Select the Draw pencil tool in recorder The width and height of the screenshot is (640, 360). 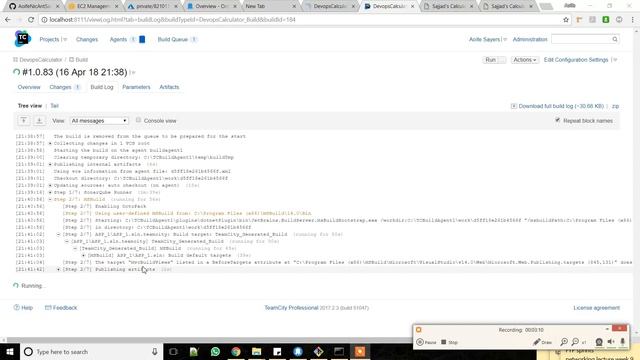coord(542,342)
